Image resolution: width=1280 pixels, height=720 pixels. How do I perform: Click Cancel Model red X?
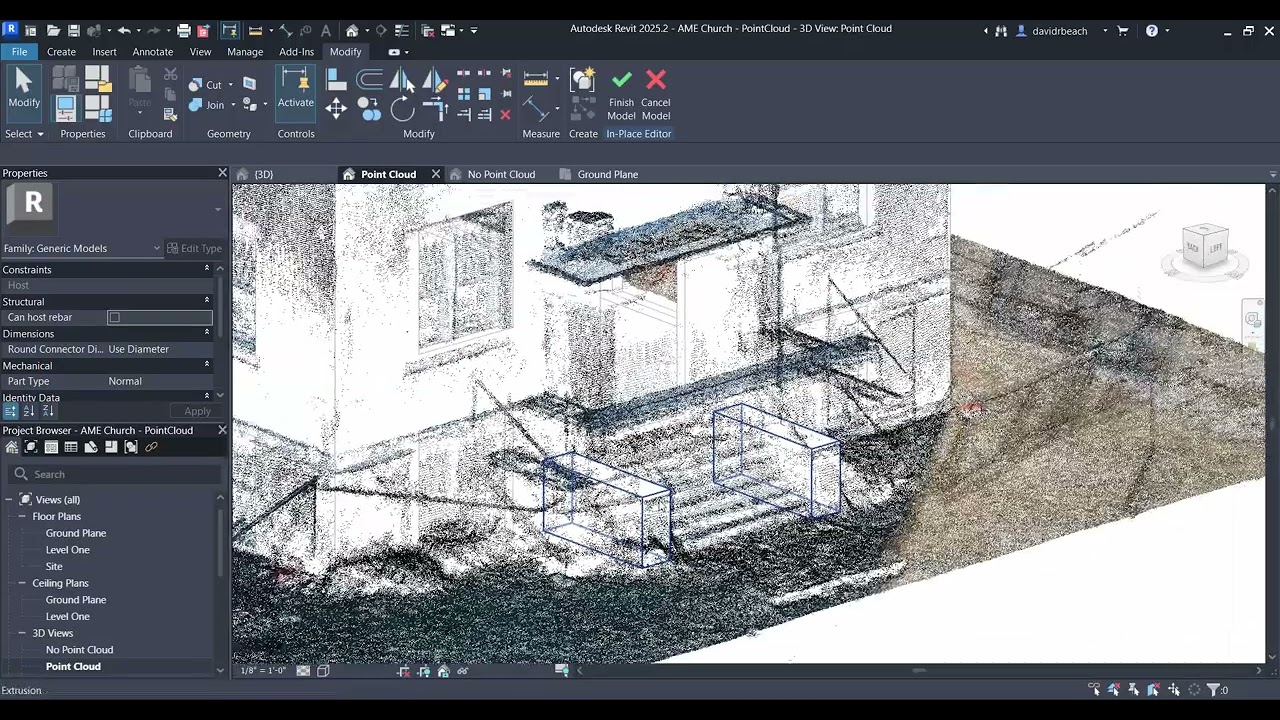(656, 95)
